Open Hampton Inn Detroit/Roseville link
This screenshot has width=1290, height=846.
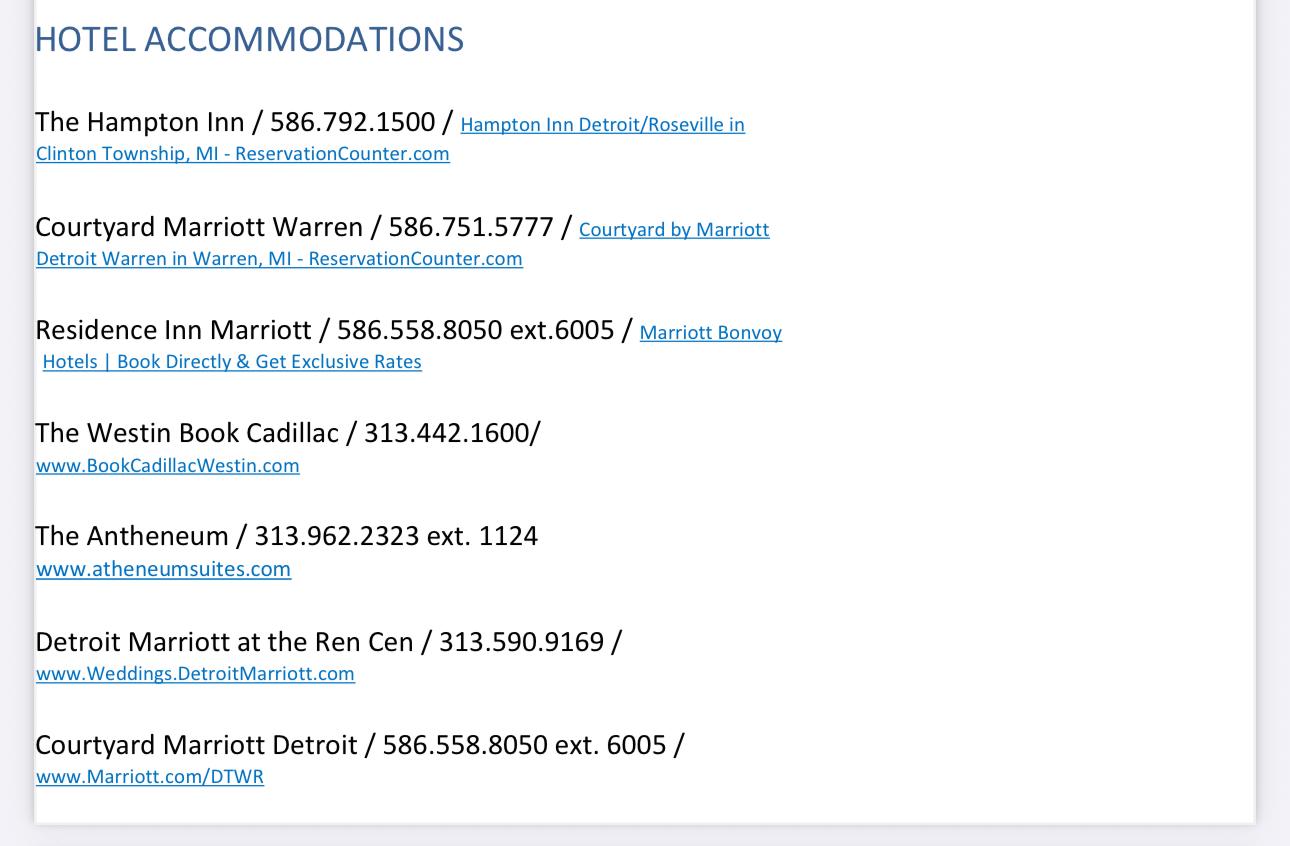click(602, 125)
